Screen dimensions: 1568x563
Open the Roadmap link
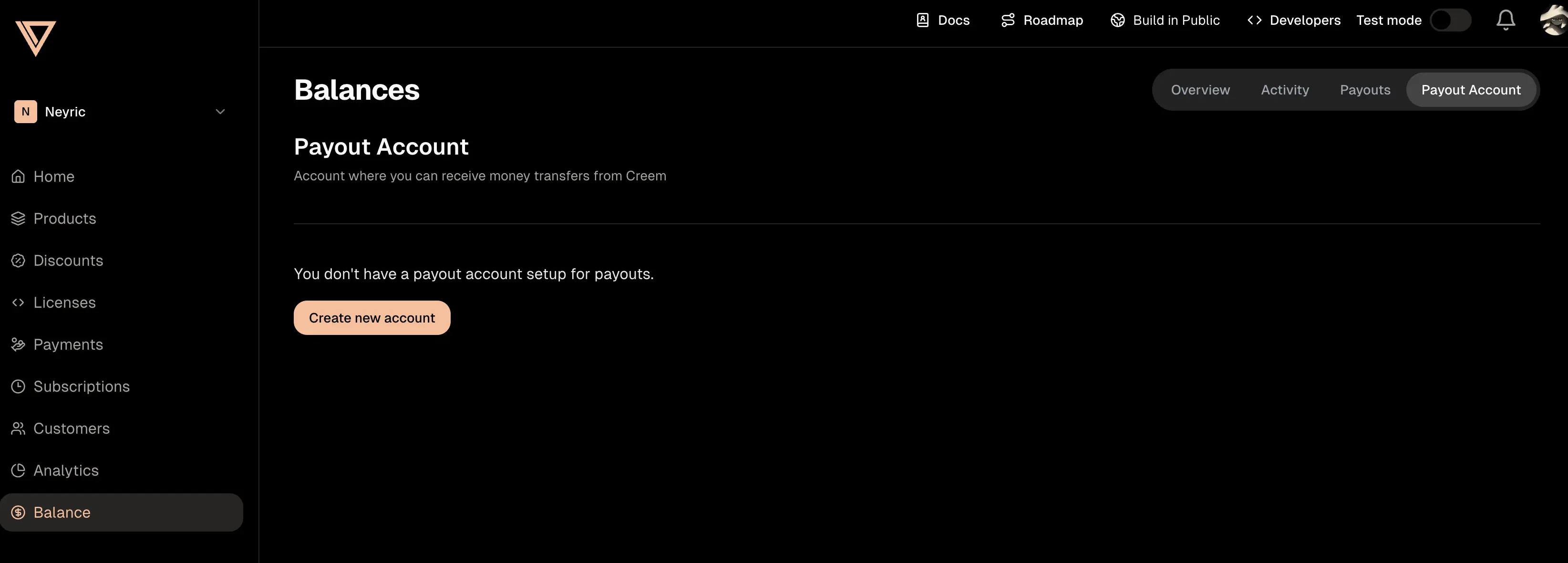(x=1042, y=20)
